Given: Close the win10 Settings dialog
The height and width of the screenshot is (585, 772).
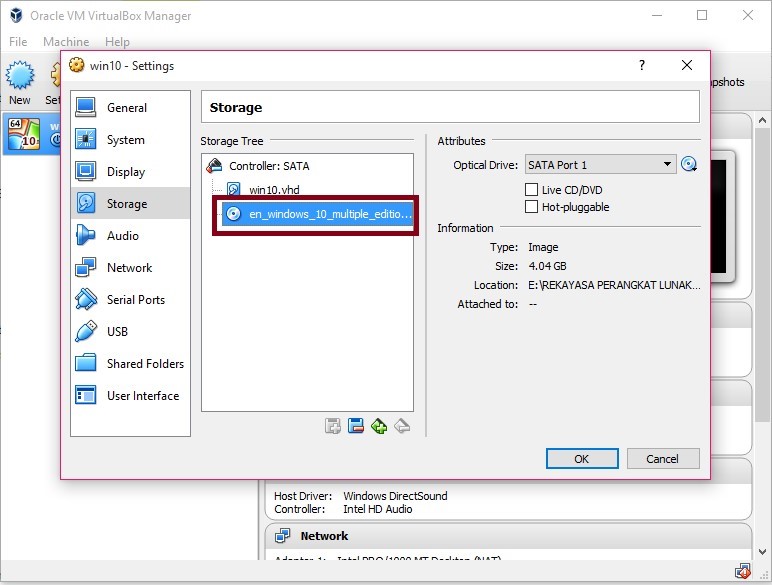Looking at the screenshot, I should [x=687, y=65].
